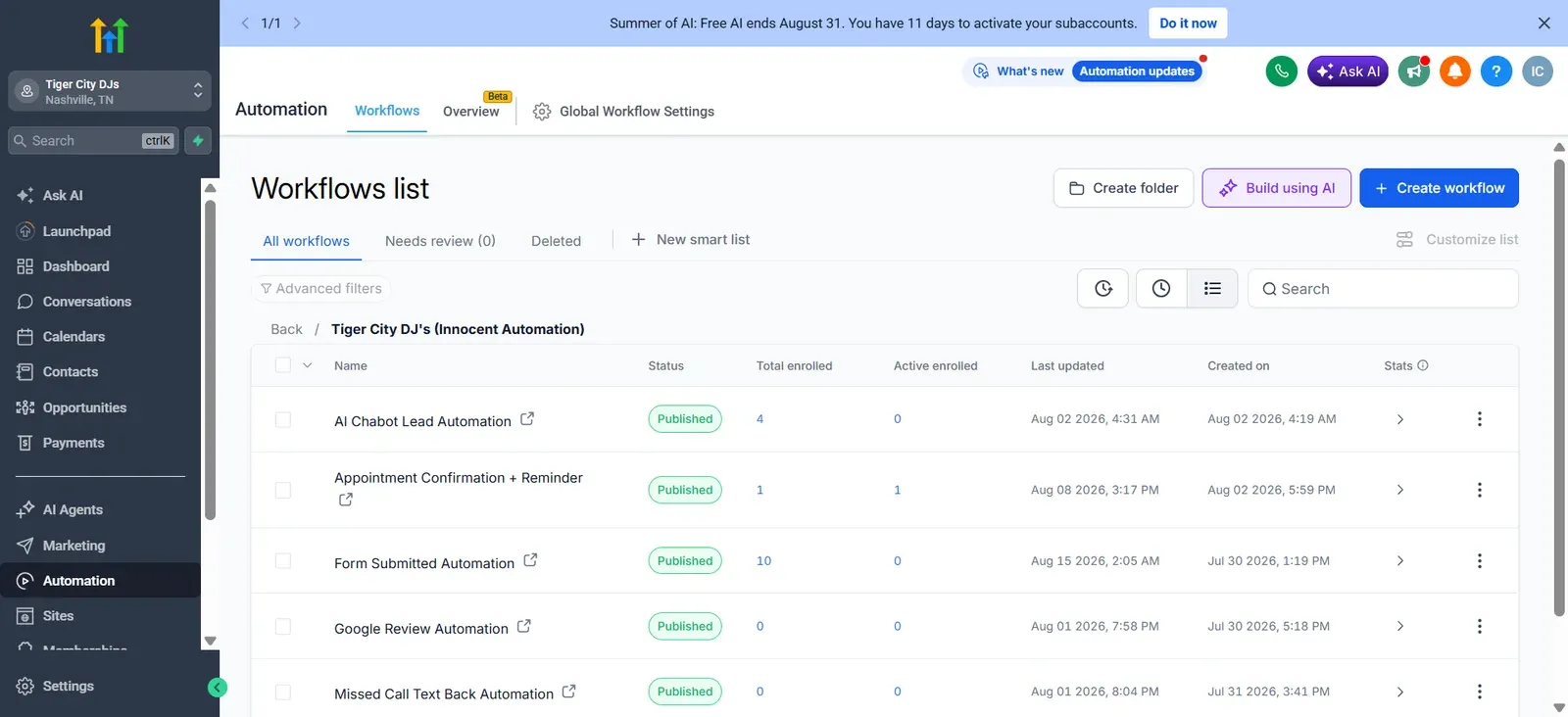Open AI Agents in the sidebar

point(73,509)
